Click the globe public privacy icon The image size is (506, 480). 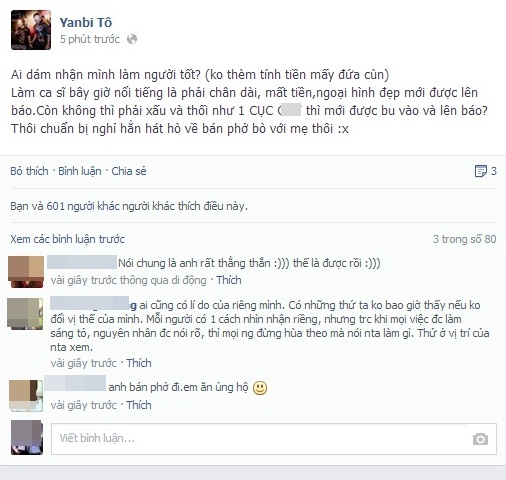click(x=132, y=39)
